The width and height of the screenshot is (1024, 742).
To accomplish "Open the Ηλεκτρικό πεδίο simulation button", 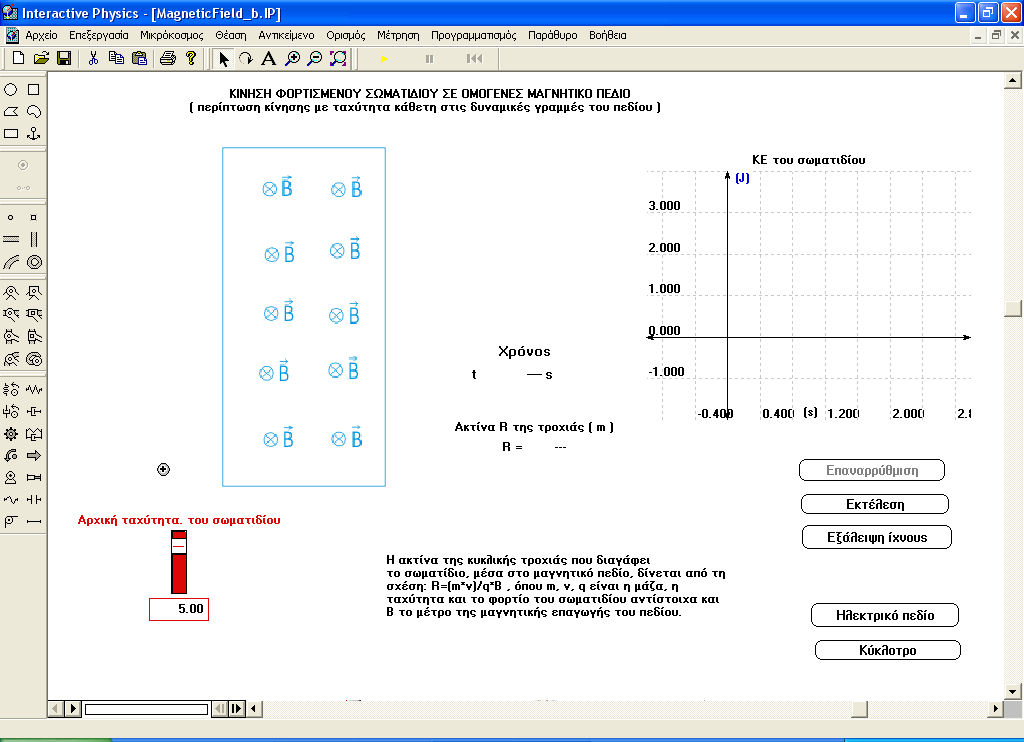I will click(x=885, y=615).
